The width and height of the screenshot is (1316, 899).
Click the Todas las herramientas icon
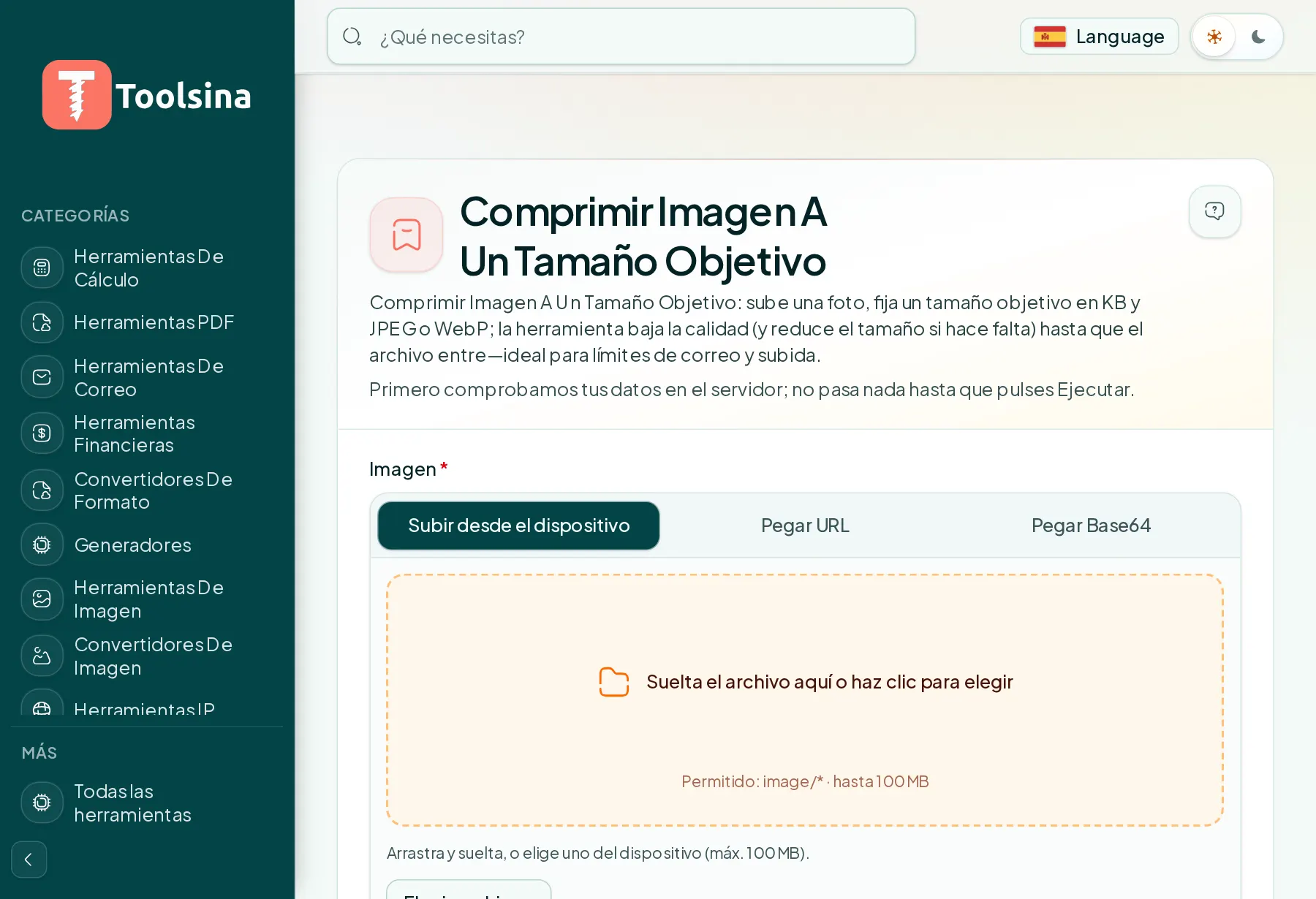click(x=42, y=803)
